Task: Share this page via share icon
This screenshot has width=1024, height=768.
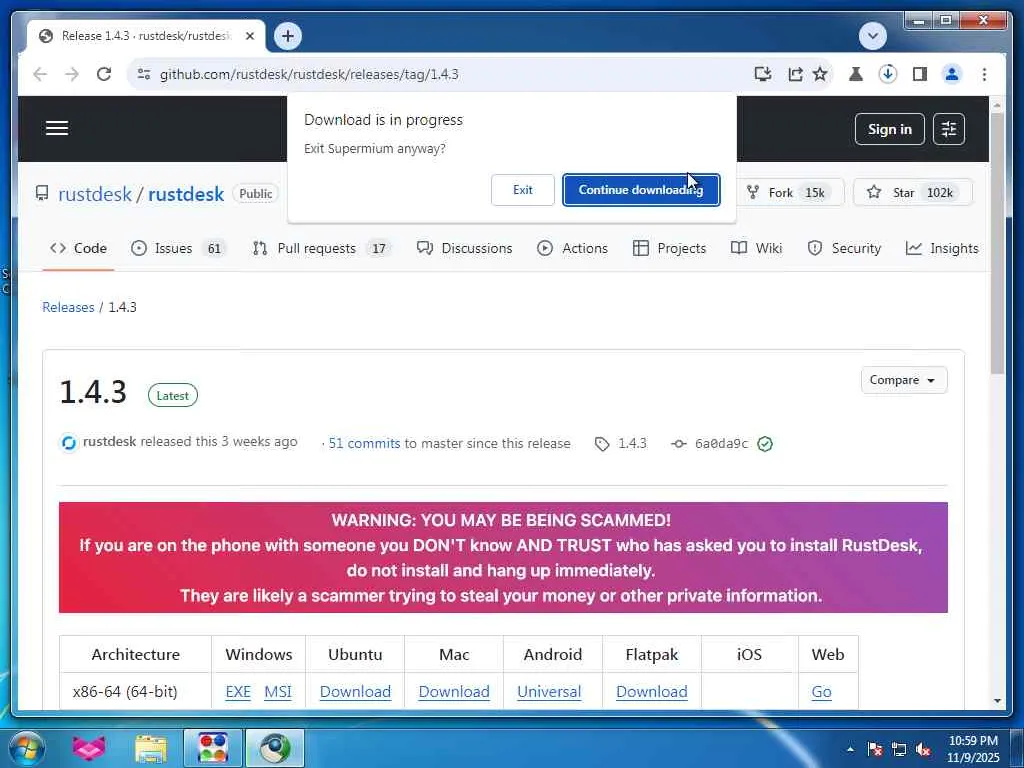Action: (795, 74)
